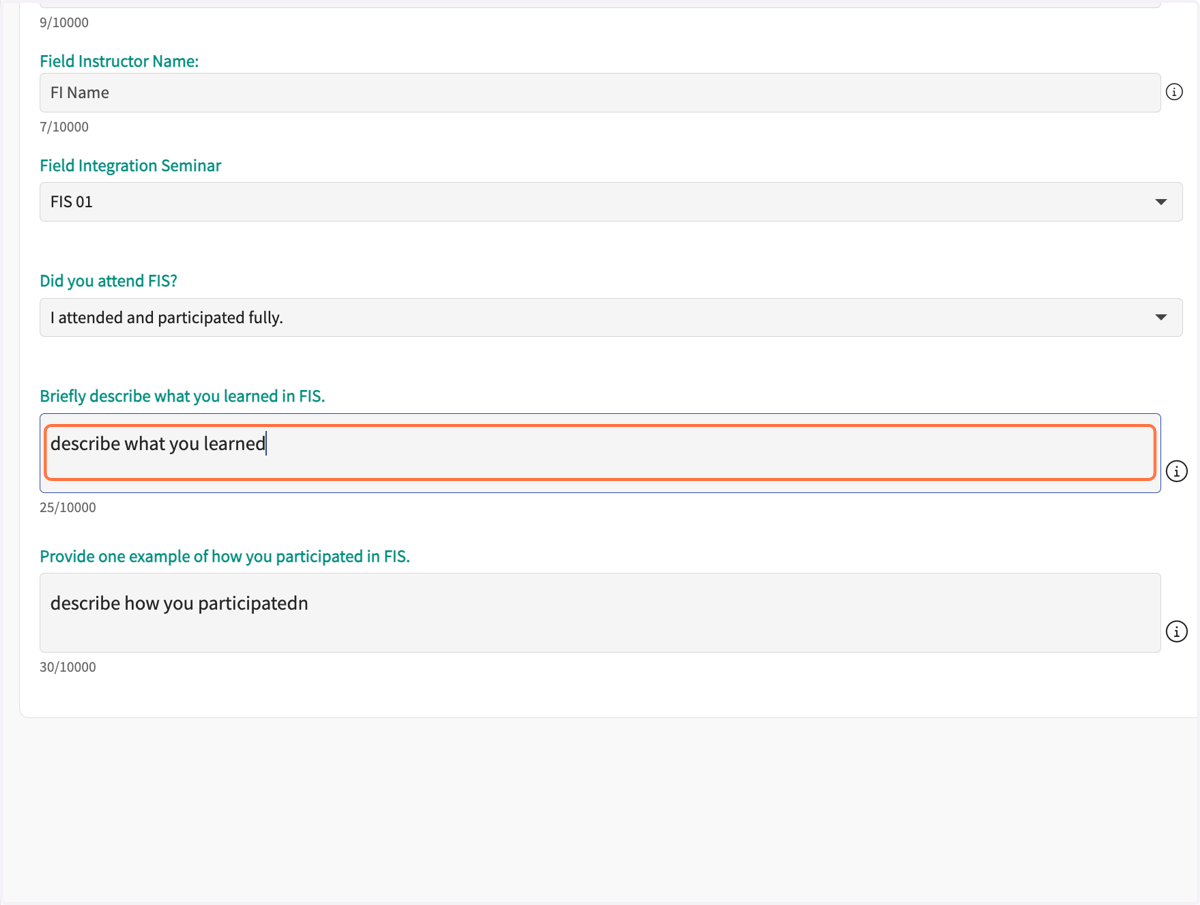The width and height of the screenshot is (1200, 905).
Task: Click the 'Field Integration Seminar' label
Action: [x=130, y=165]
